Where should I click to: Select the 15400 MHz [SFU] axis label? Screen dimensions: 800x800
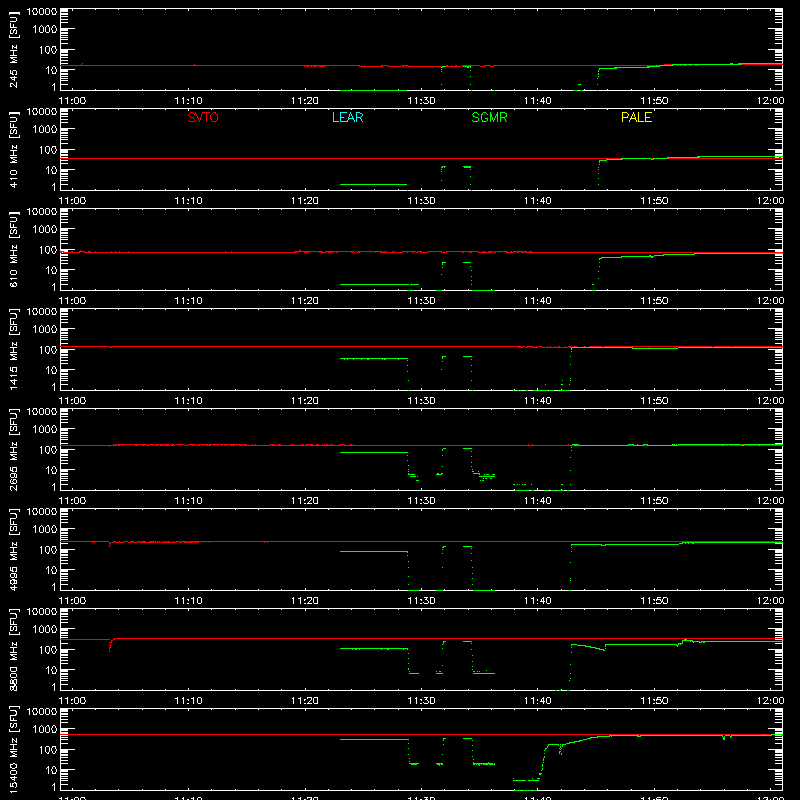[14, 749]
